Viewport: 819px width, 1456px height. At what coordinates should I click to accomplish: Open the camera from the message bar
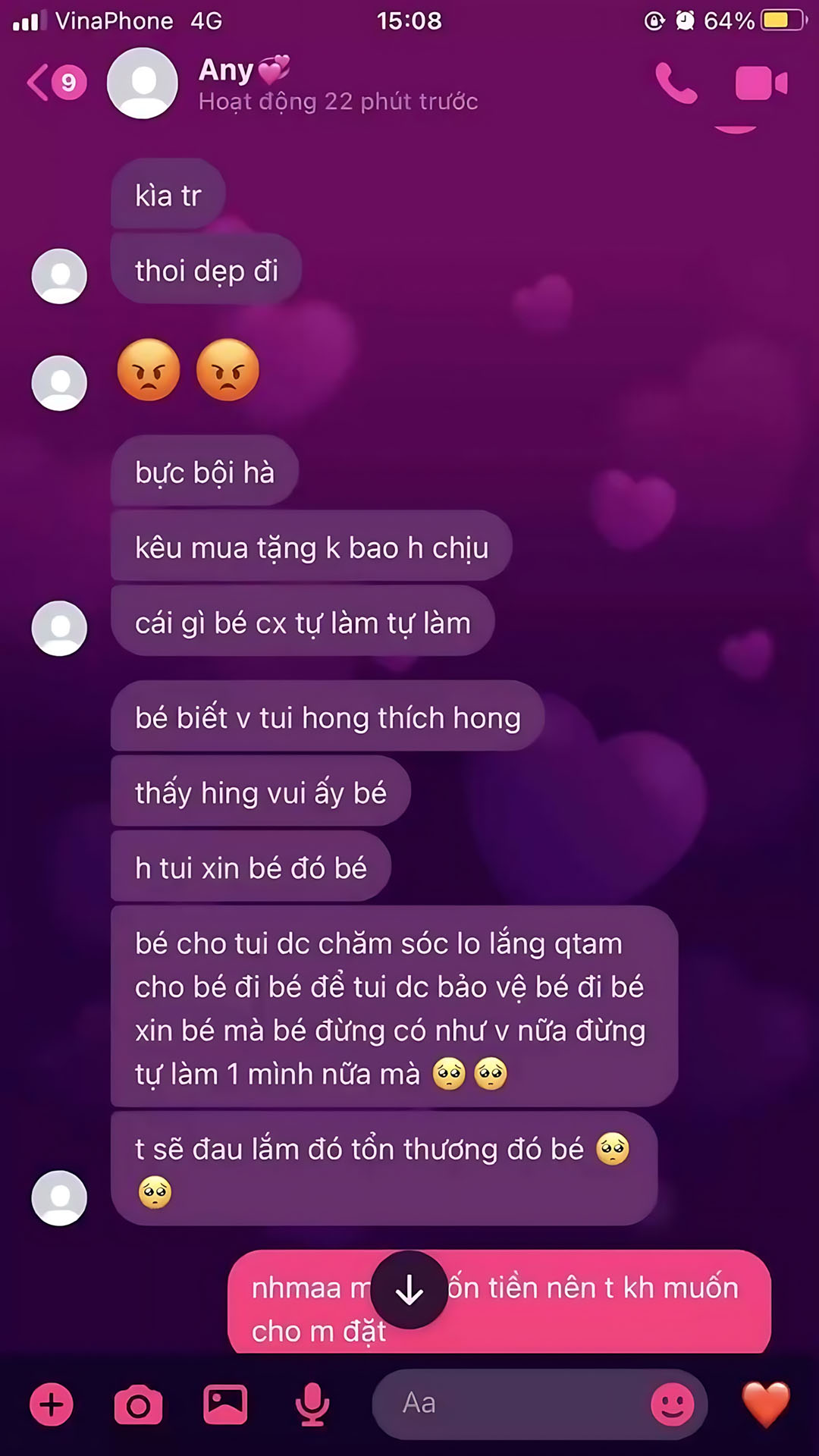[138, 1405]
